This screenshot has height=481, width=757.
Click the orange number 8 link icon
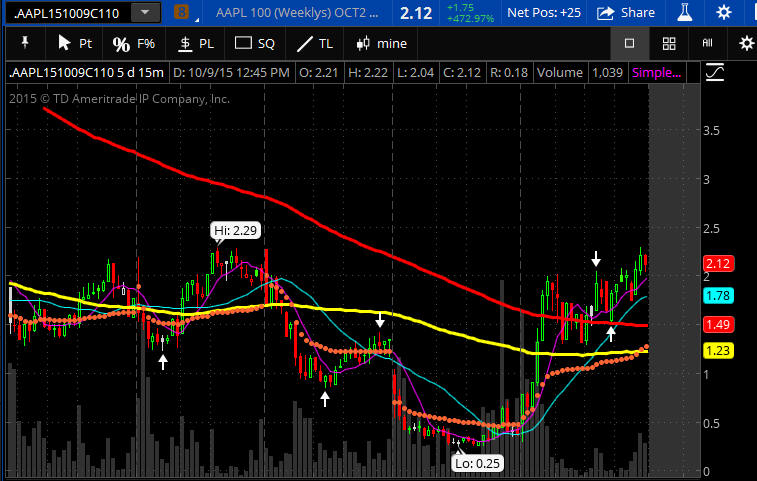click(181, 12)
